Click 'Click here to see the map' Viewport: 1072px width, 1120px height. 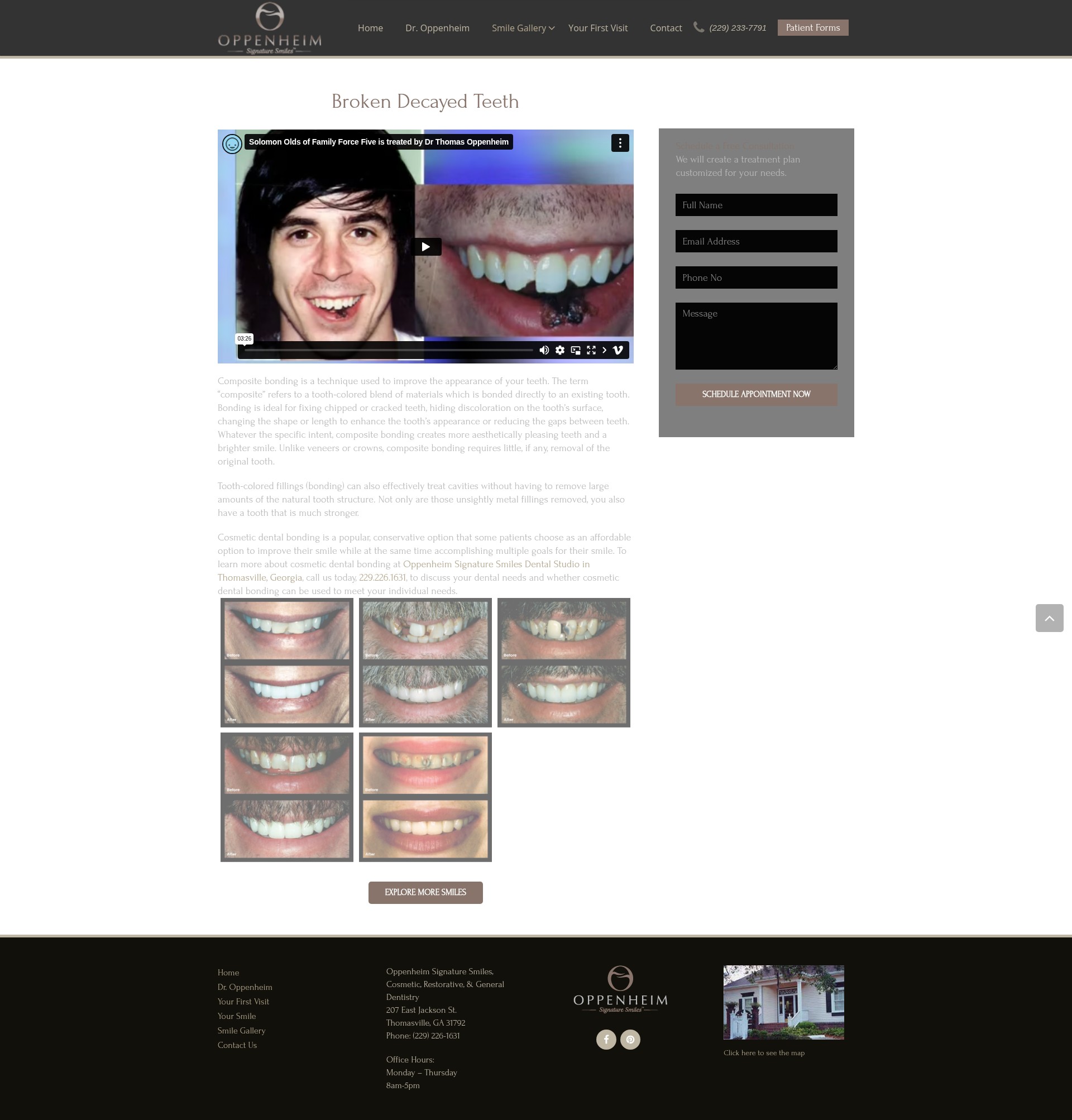tap(764, 1052)
